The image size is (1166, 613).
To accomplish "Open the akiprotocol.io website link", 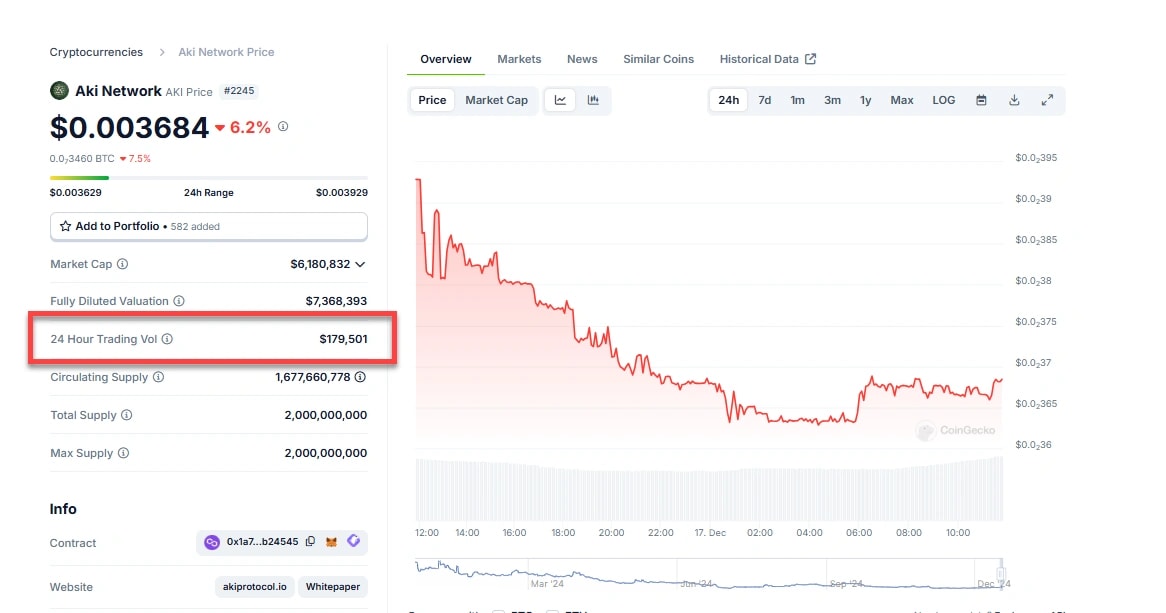I will tap(255, 587).
